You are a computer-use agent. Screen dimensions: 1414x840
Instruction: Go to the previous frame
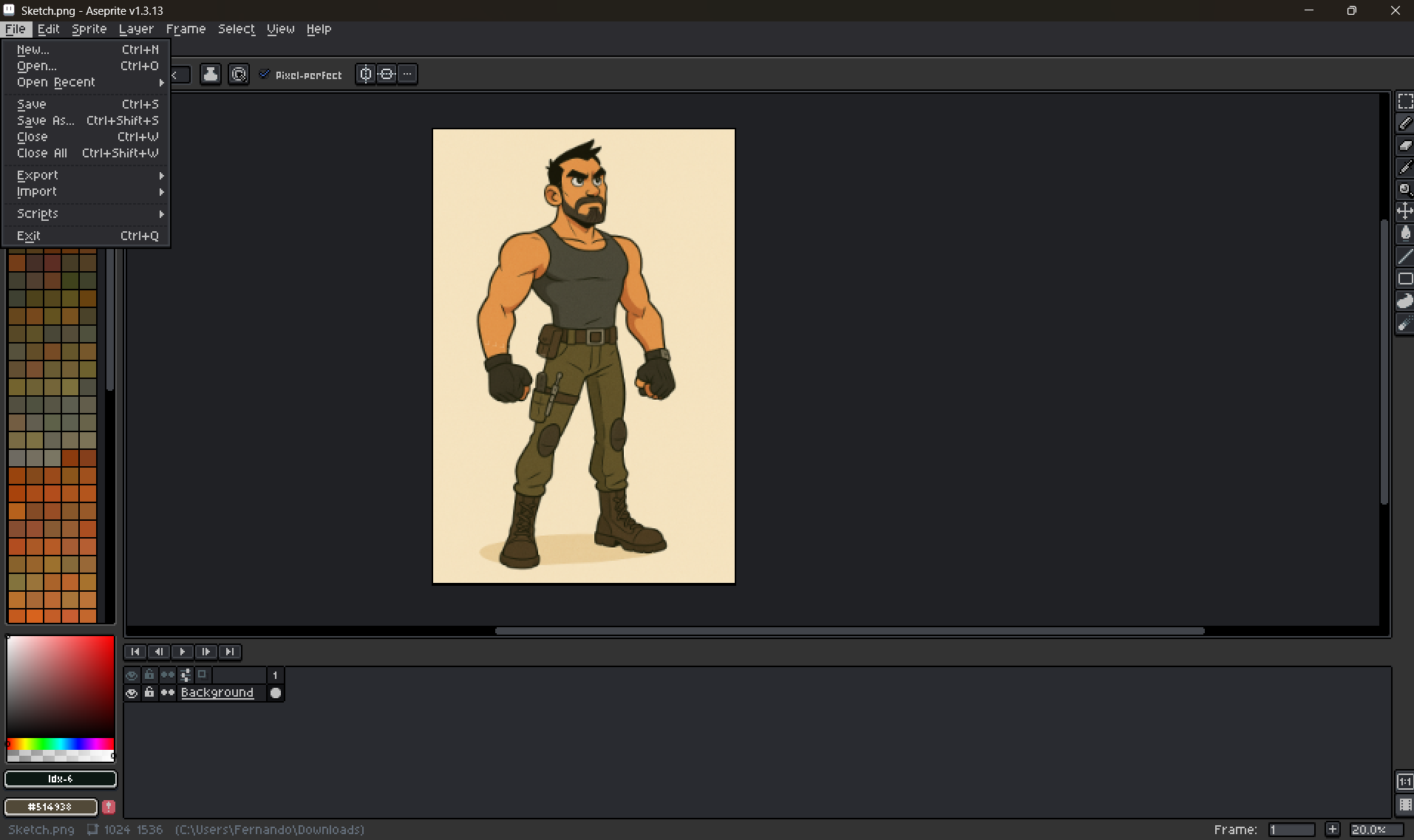coord(159,652)
